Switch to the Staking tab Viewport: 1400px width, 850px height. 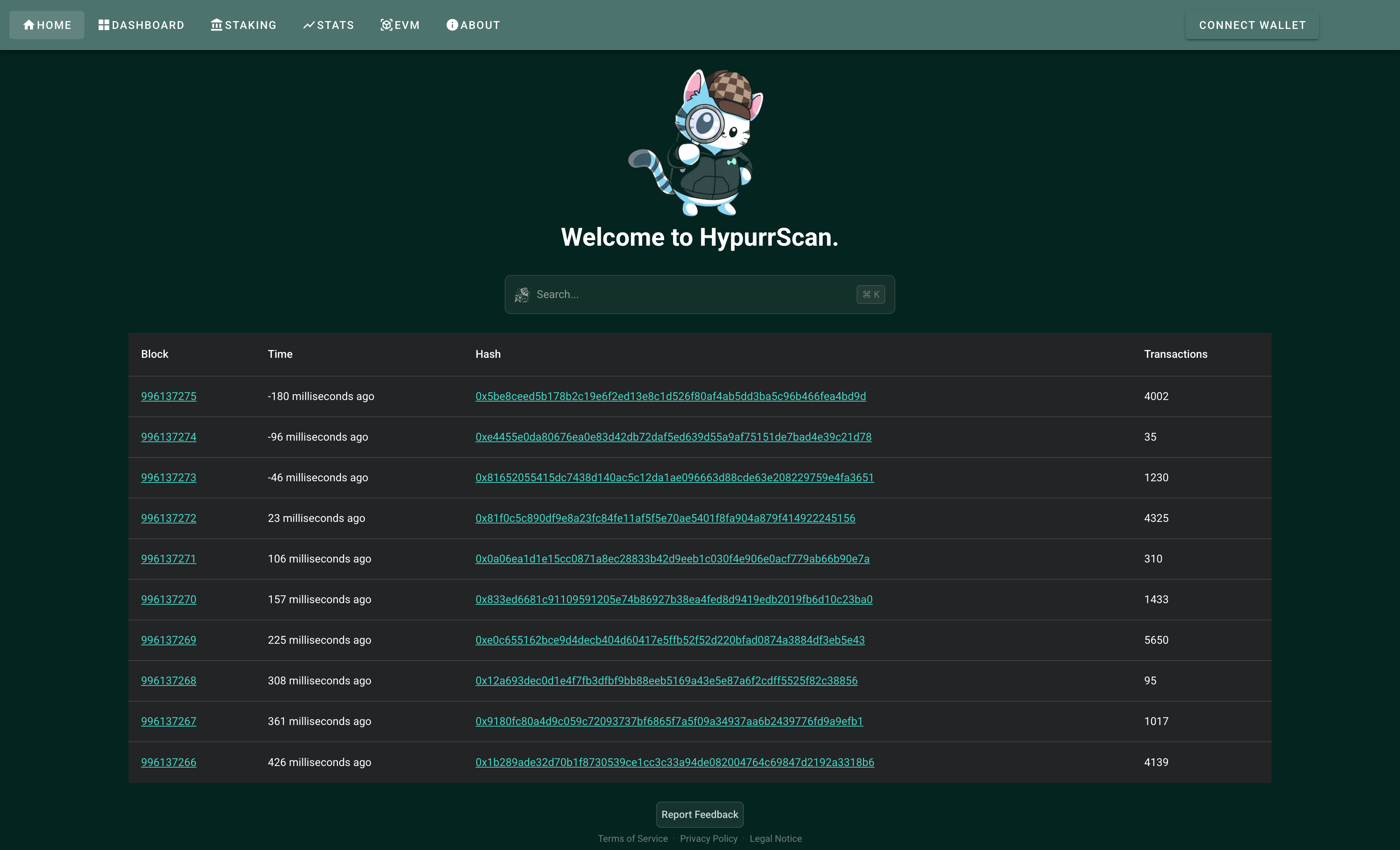[243, 25]
